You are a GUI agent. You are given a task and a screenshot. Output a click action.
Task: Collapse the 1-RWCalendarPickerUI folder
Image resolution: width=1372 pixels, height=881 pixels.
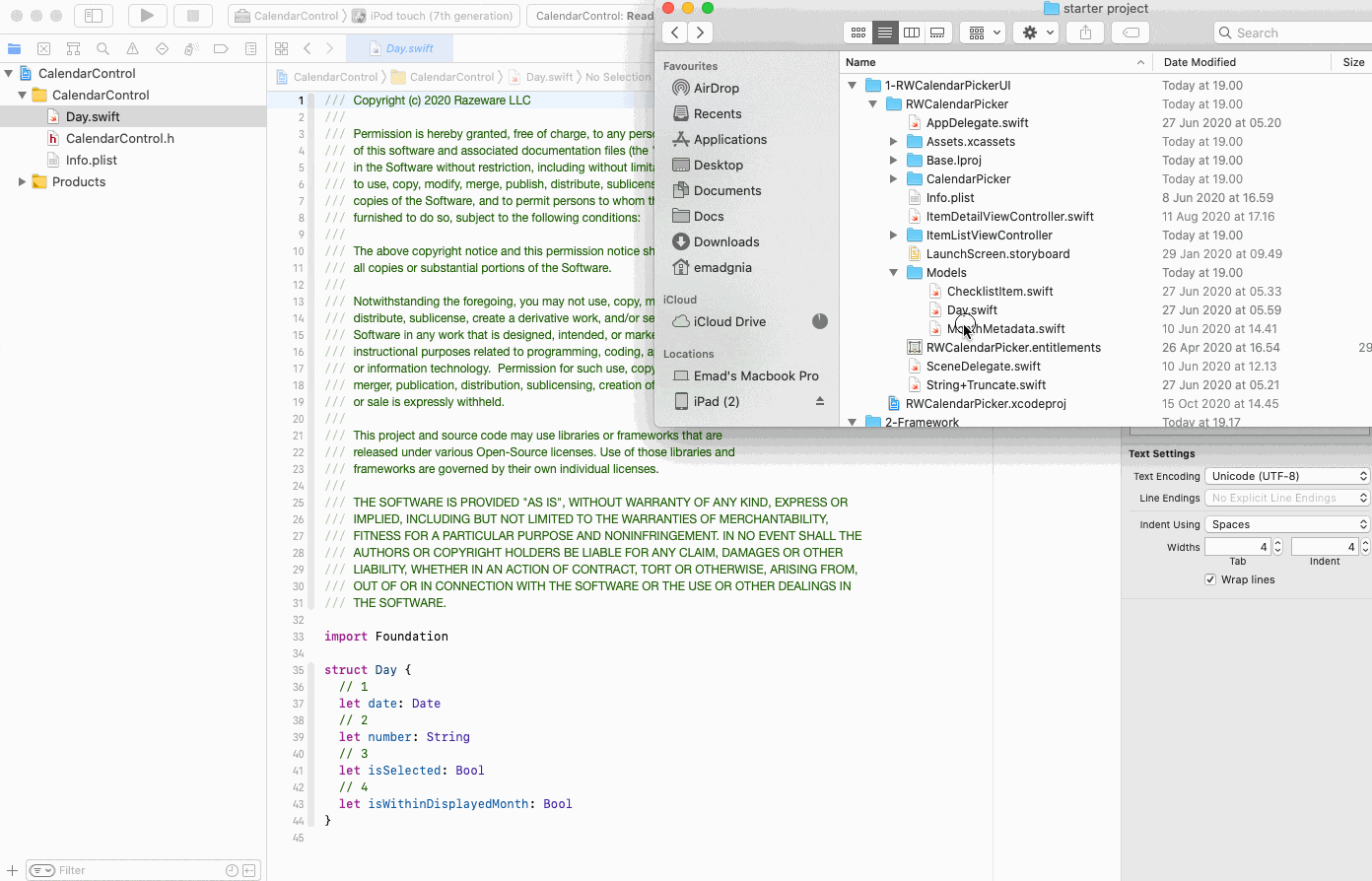[853, 86]
